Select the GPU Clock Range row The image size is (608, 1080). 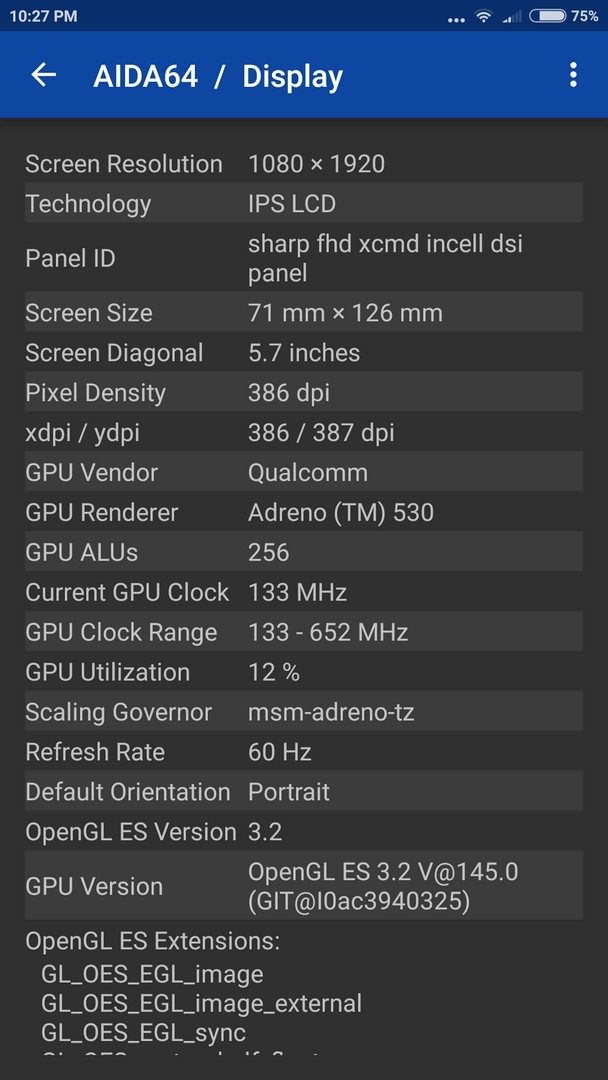(304, 632)
